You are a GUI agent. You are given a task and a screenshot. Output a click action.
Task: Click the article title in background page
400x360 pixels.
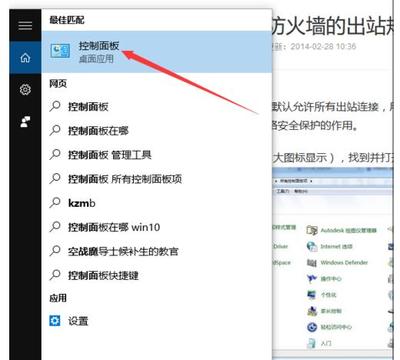tap(333, 26)
